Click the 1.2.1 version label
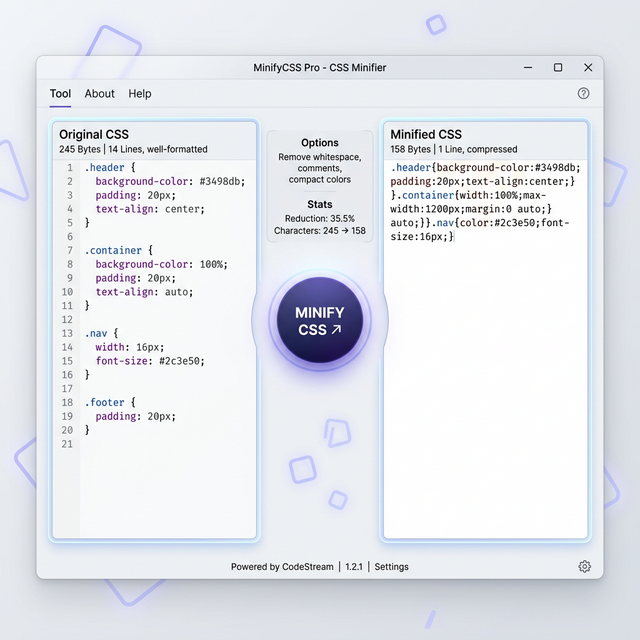Viewport: 640px width, 640px height. tap(355, 567)
